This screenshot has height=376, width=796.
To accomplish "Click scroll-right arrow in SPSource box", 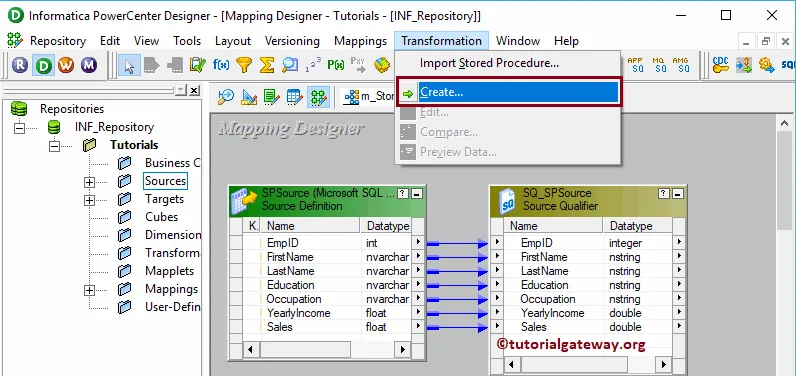I will pos(403,349).
